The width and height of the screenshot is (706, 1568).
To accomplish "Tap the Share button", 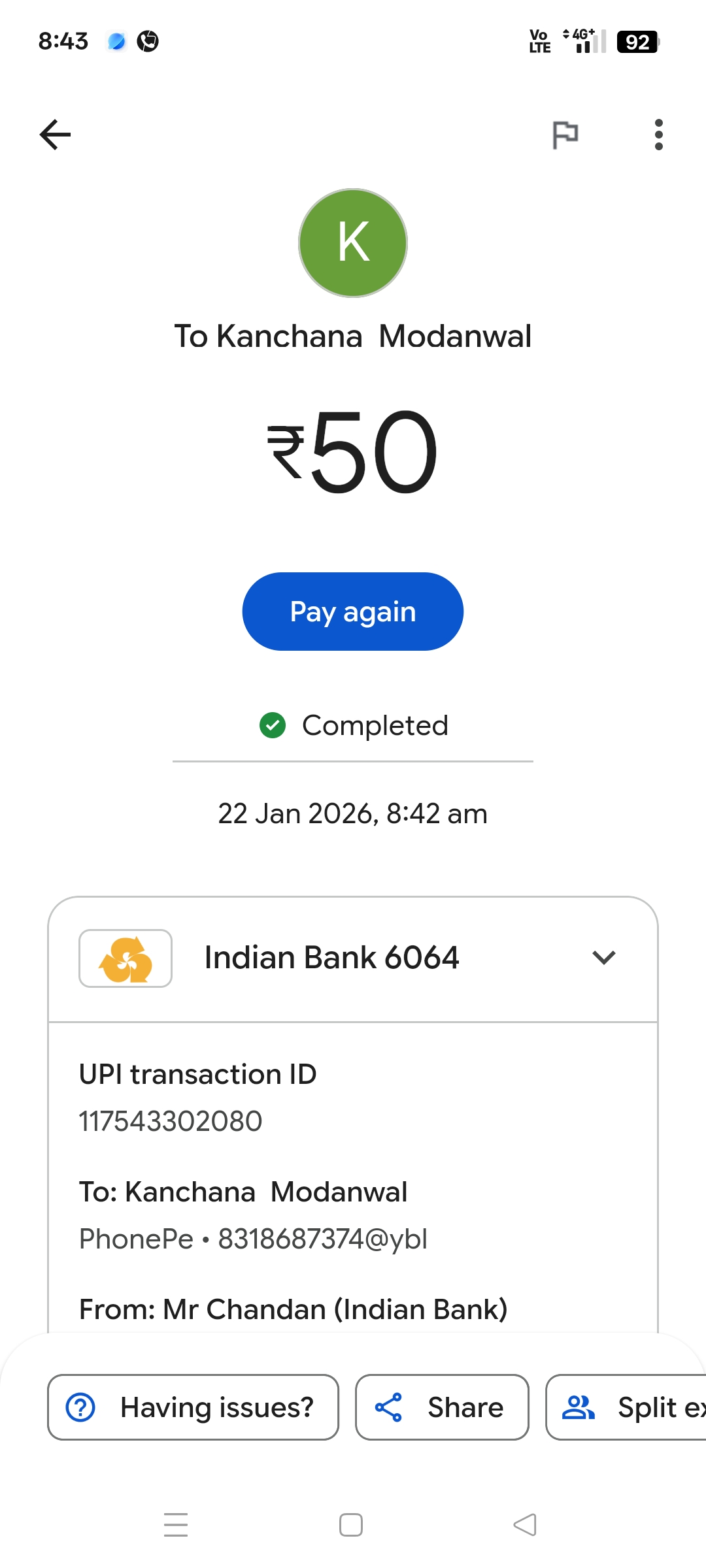I will [x=442, y=1407].
